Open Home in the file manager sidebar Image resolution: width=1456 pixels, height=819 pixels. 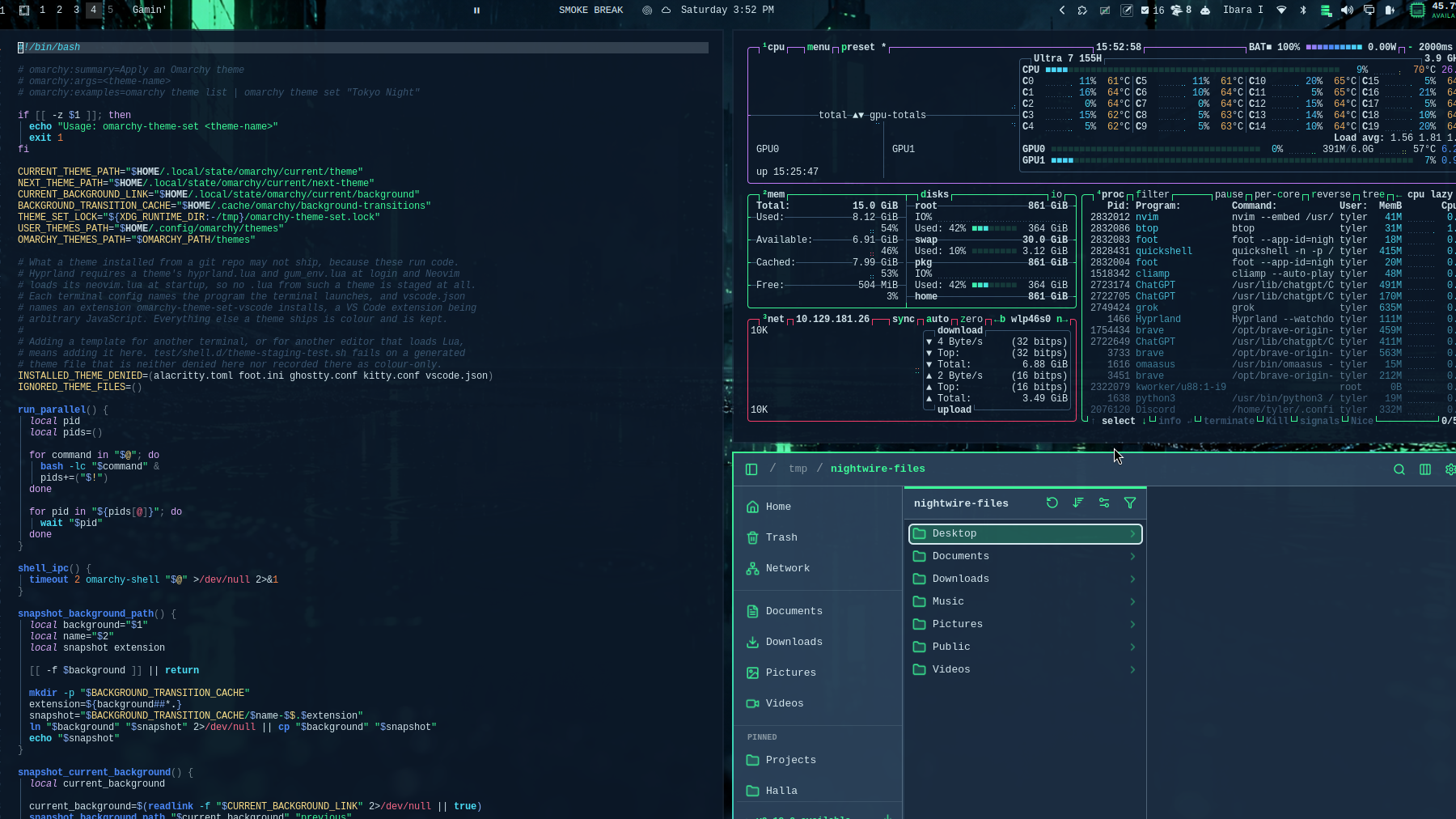click(819, 507)
